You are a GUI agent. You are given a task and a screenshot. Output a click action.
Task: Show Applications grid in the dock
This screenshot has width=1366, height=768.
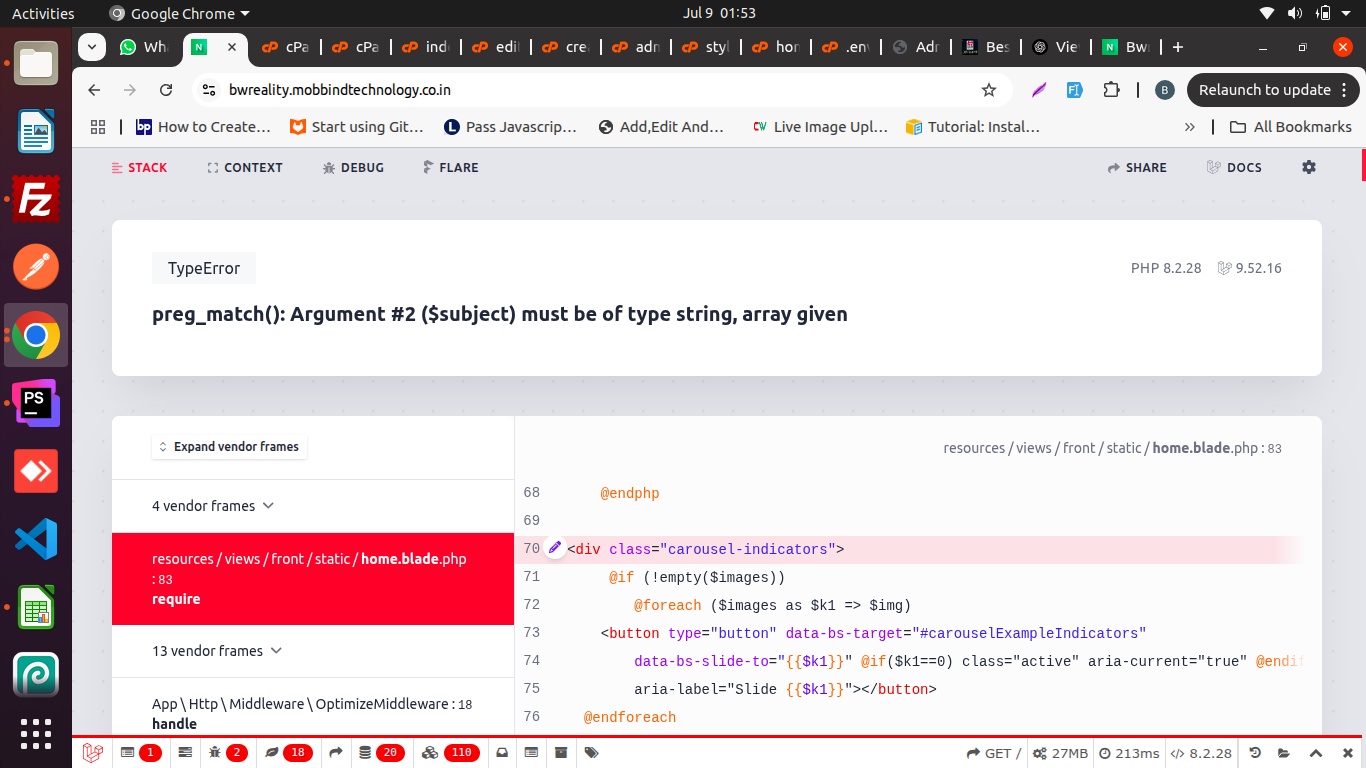(x=36, y=735)
